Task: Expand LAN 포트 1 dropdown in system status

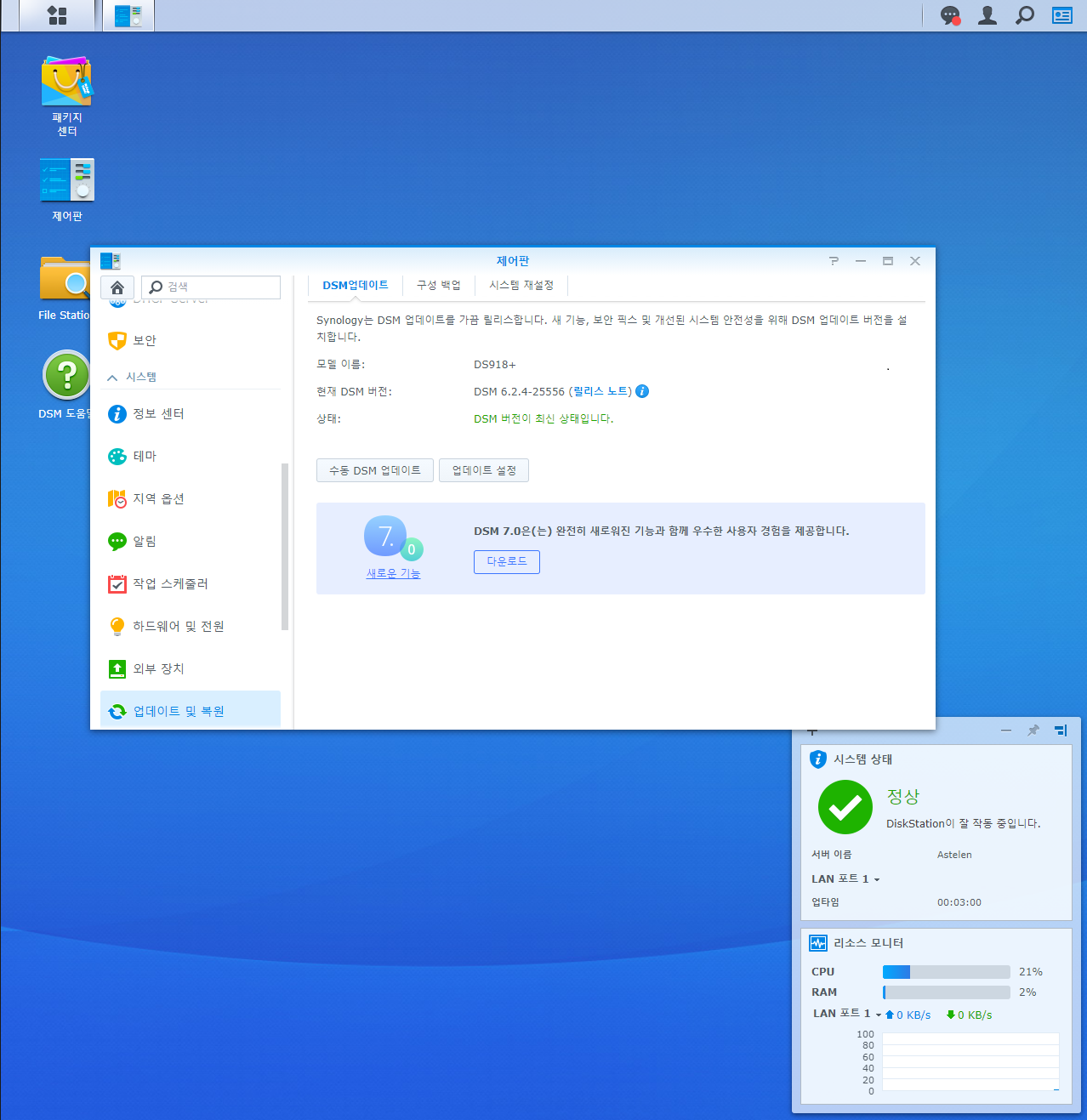Action: (x=845, y=879)
